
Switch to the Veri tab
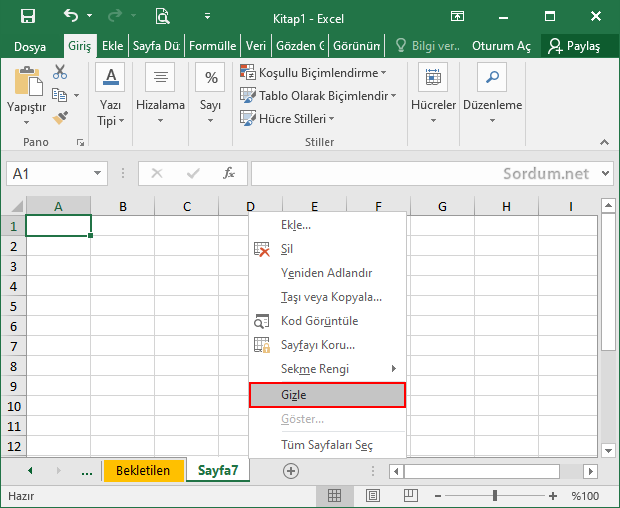pos(256,46)
